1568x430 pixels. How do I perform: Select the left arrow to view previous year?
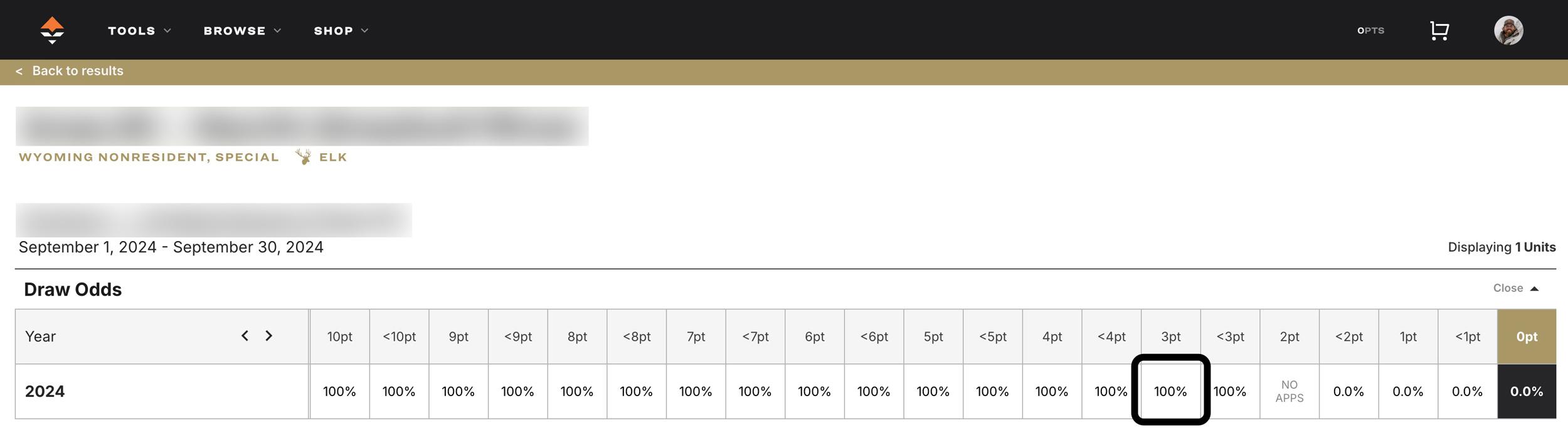[246, 336]
